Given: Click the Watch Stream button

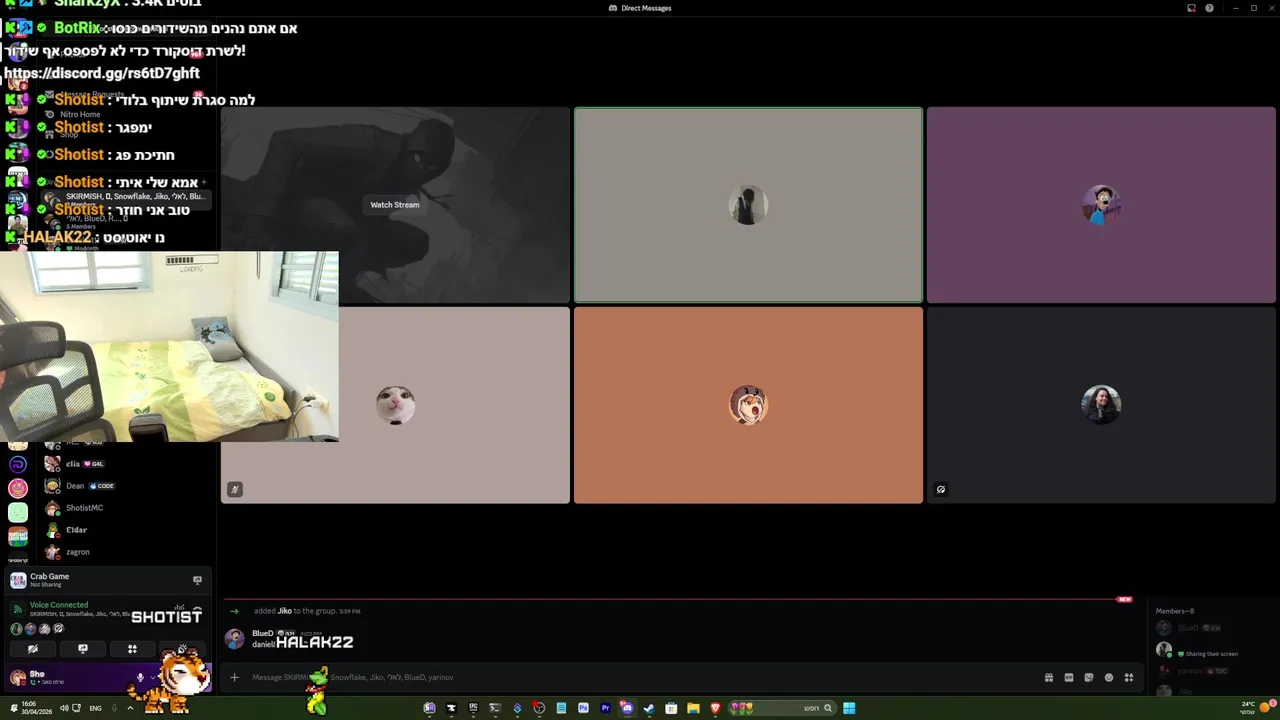Looking at the screenshot, I should pos(395,205).
